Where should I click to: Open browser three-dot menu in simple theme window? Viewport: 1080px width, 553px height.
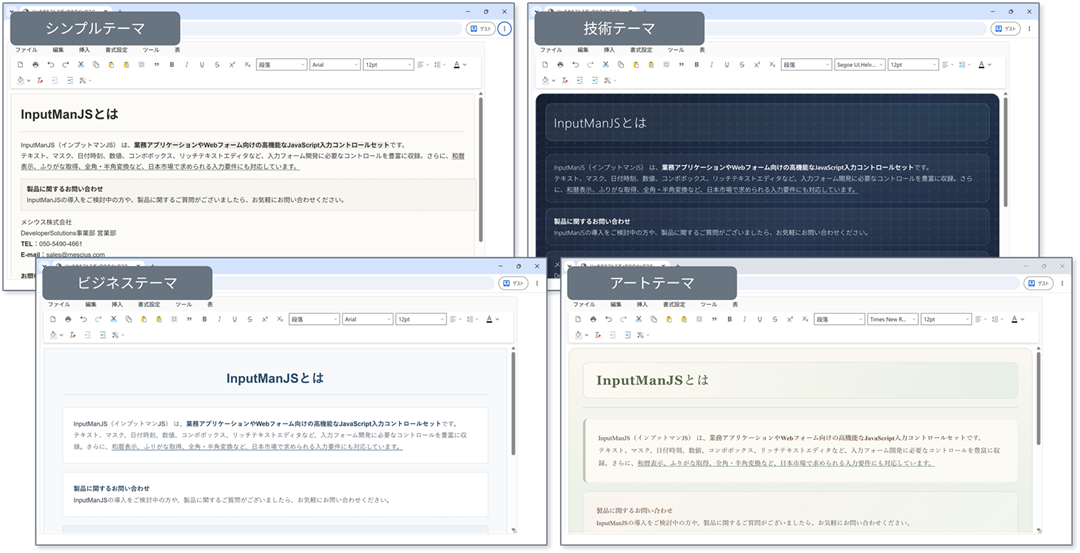coord(505,29)
